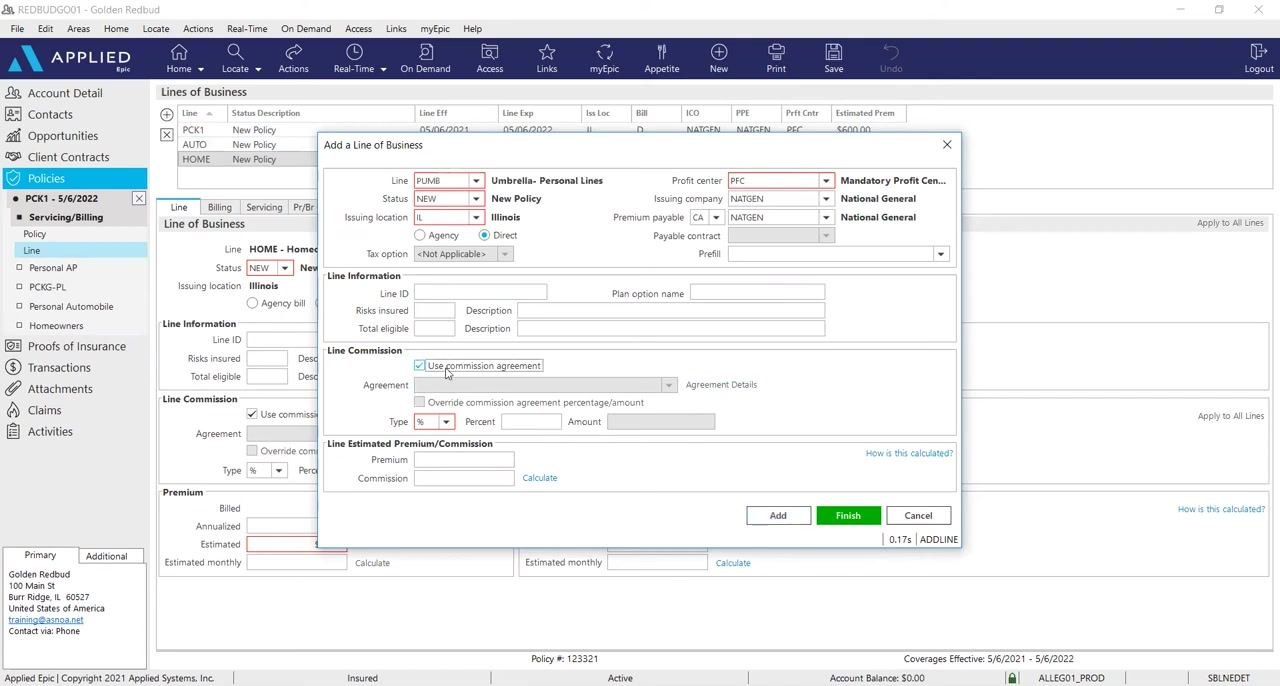Toggle Use commission checkbox in background Line tab

pyautogui.click(x=252, y=414)
